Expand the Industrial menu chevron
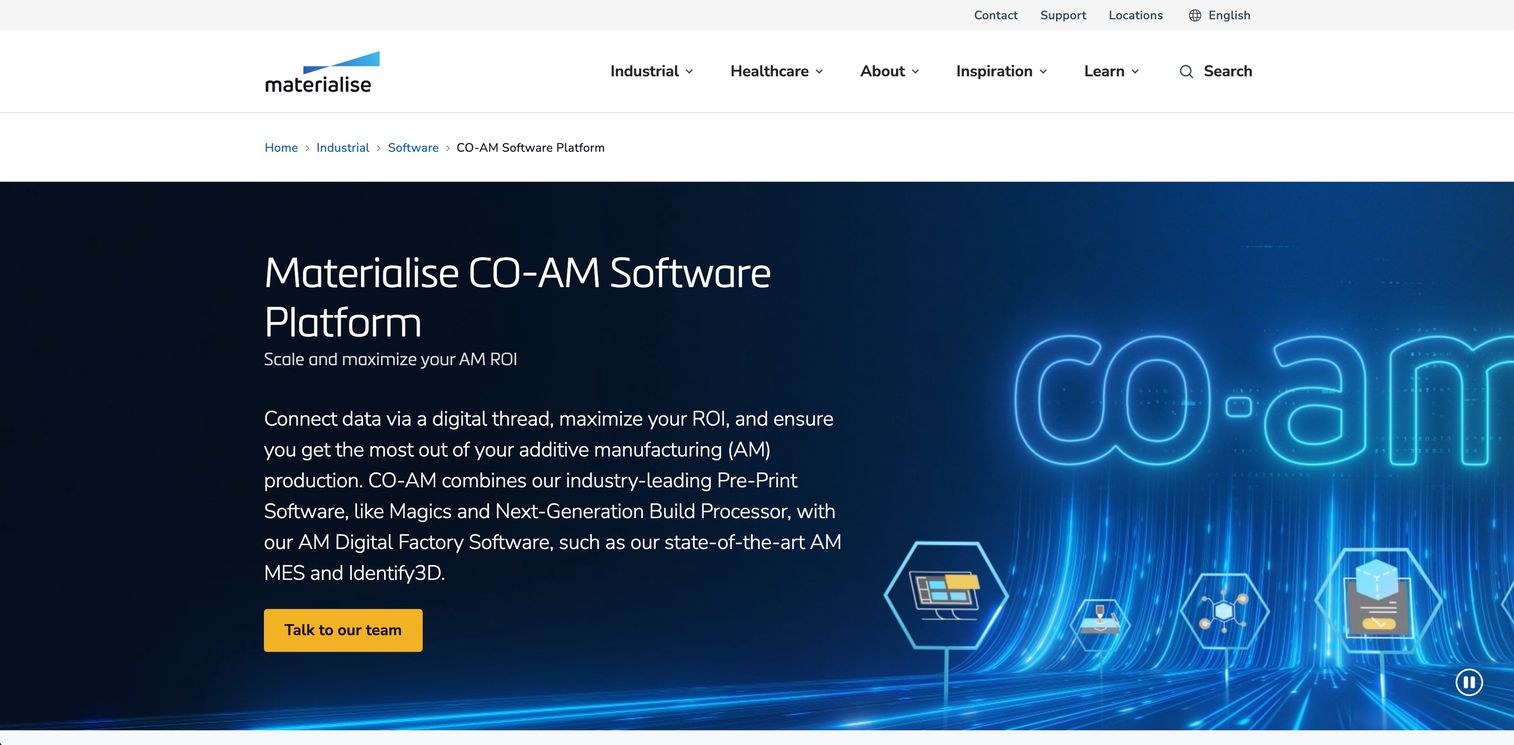 (689, 72)
